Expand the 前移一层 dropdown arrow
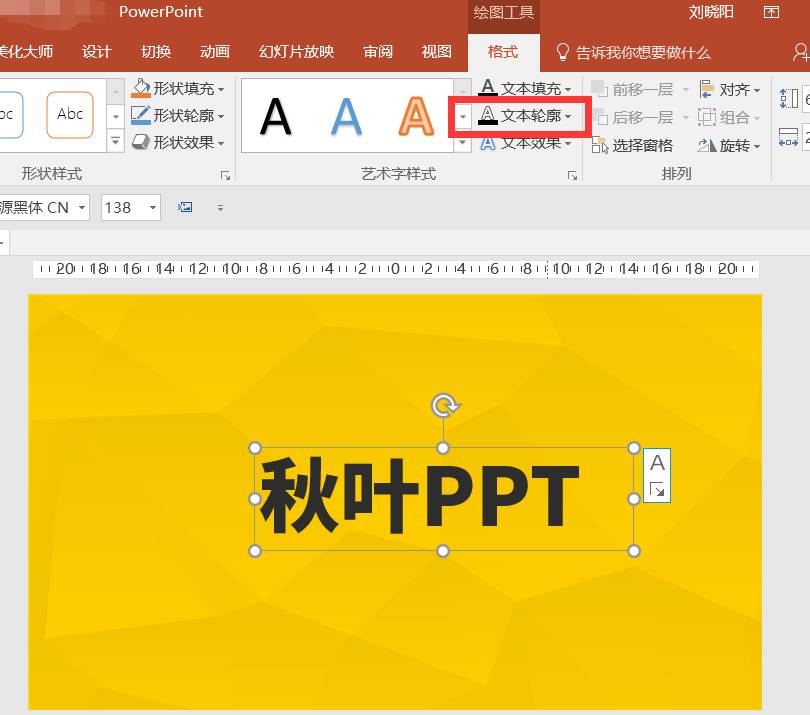810x715 pixels. coord(686,90)
